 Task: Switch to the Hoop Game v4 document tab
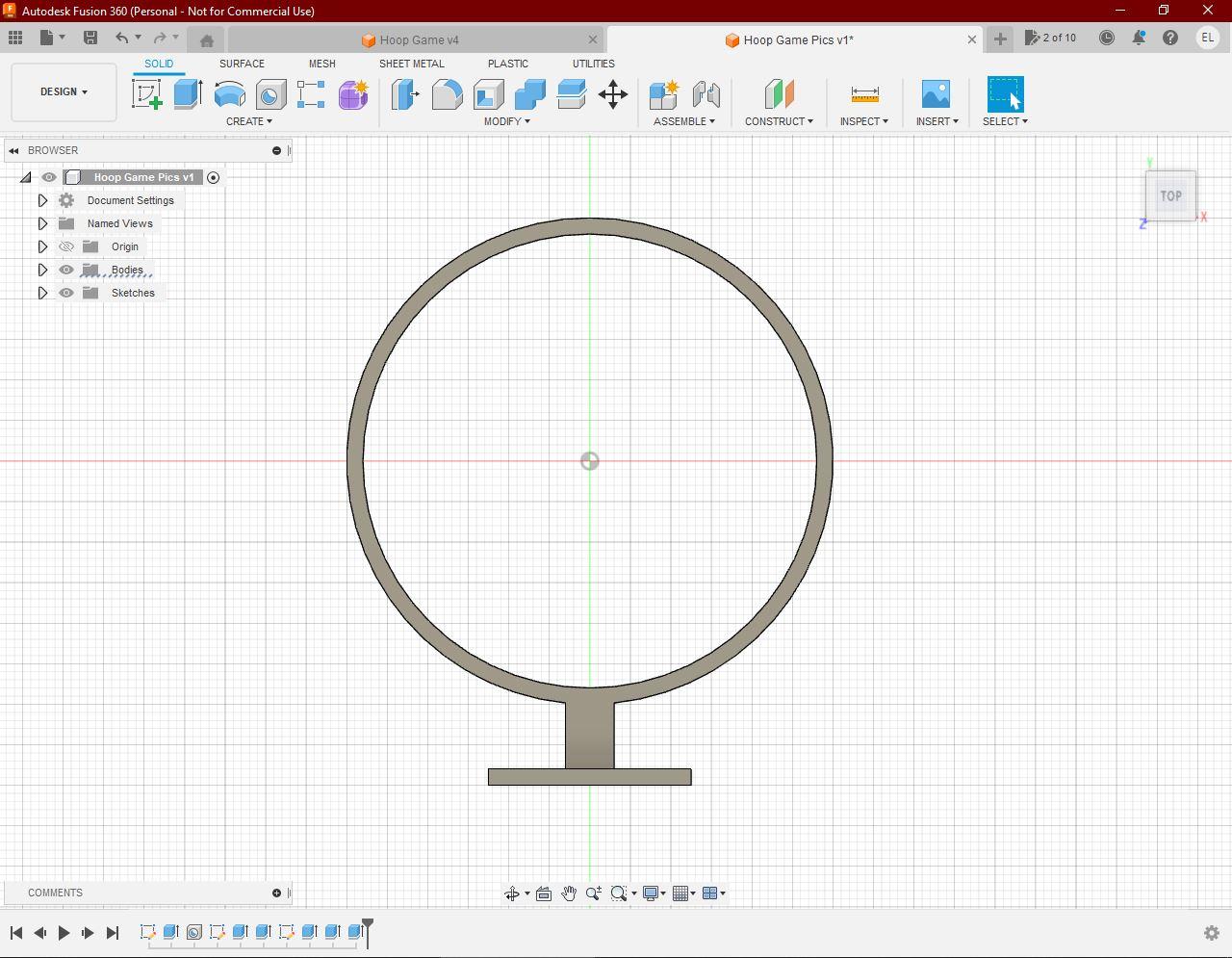pos(419,39)
